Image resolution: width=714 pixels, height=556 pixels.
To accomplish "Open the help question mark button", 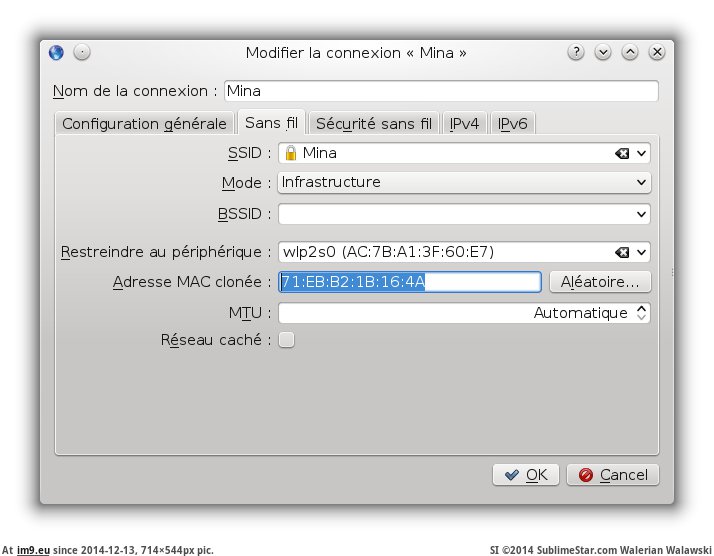I will tap(576, 52).
